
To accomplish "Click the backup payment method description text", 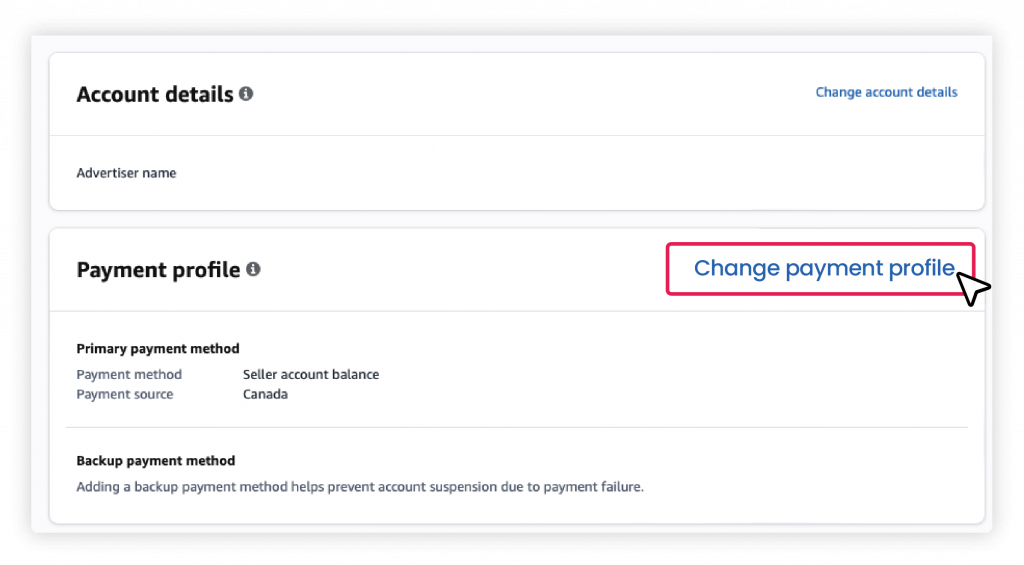I will pos(360,487).
